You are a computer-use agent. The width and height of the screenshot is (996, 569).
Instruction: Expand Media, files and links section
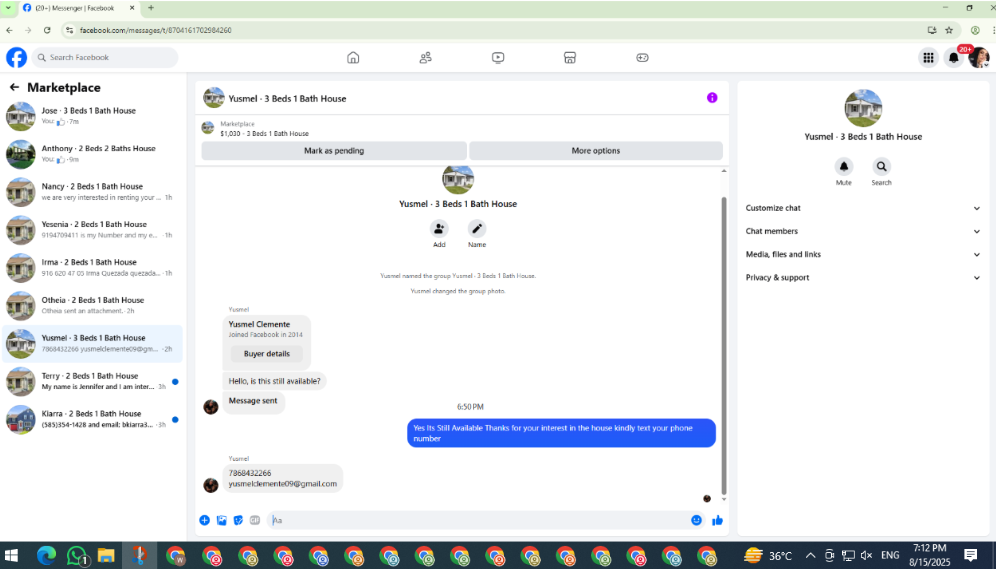tap(863, 254)
